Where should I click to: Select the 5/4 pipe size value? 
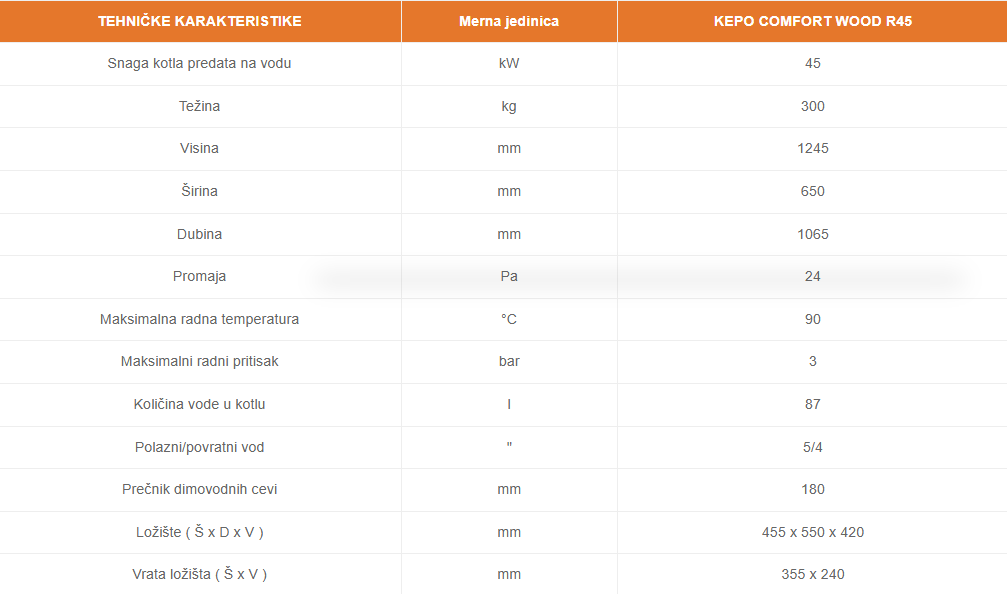point(812,447)
